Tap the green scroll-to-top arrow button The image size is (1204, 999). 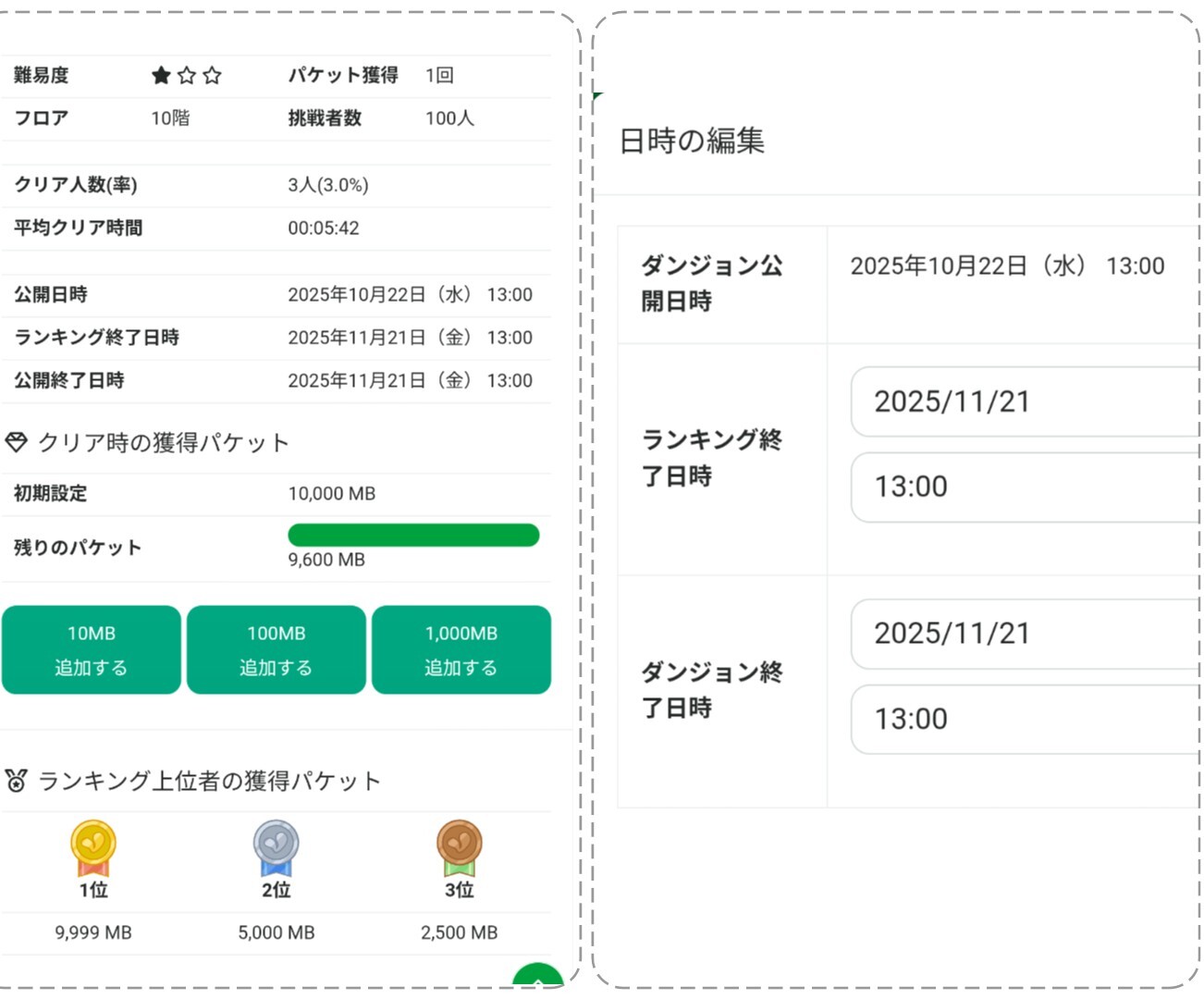(x=538, y=979)
